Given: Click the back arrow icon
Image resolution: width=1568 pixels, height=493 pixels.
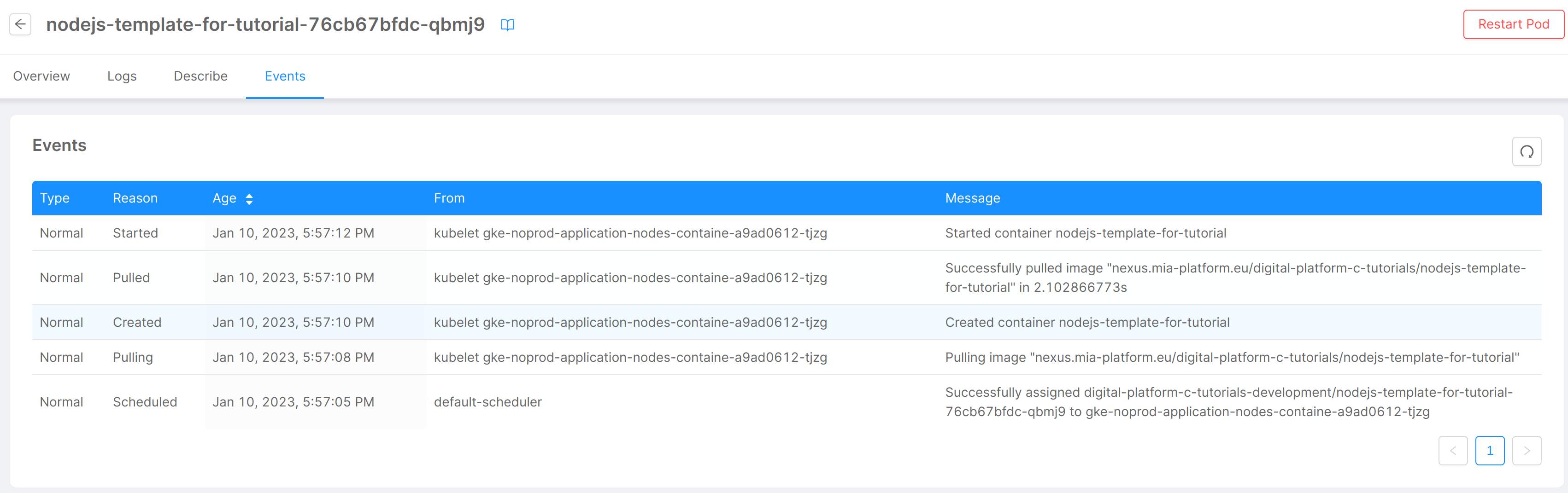Looking at the screenshot, I should pos(20,24).
